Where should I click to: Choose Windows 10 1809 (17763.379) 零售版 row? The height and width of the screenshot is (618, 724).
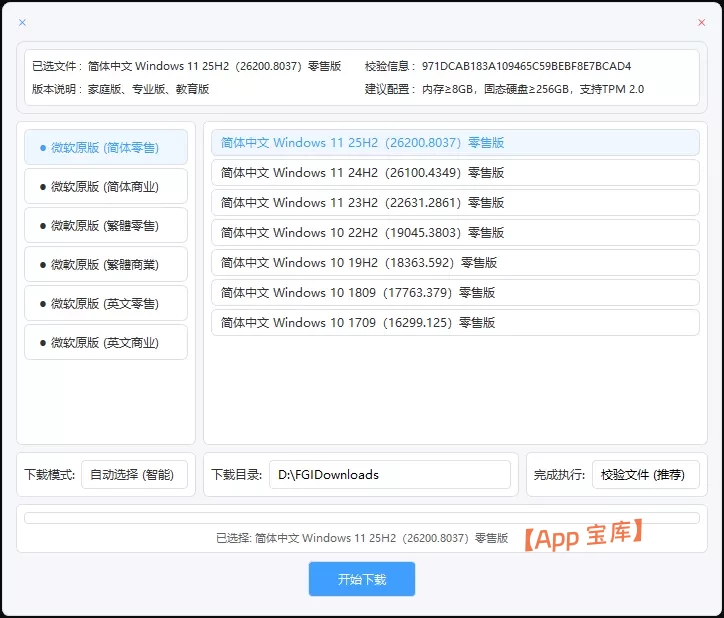pos(455,293)
